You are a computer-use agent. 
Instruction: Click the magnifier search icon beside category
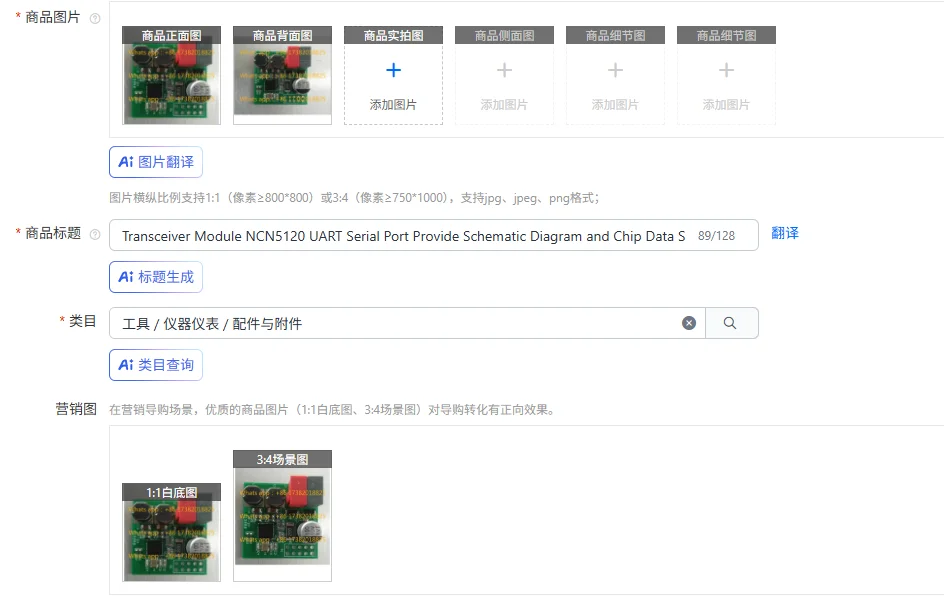[x=730, y=323]
